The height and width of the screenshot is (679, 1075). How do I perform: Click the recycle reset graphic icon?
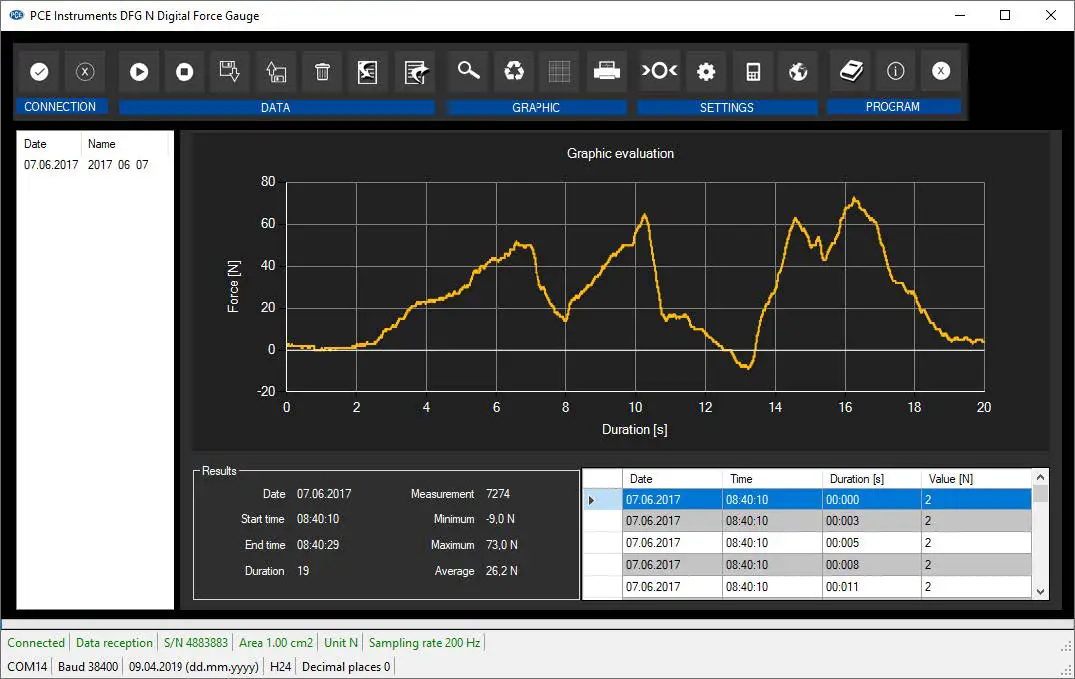(x=514, y=71)
